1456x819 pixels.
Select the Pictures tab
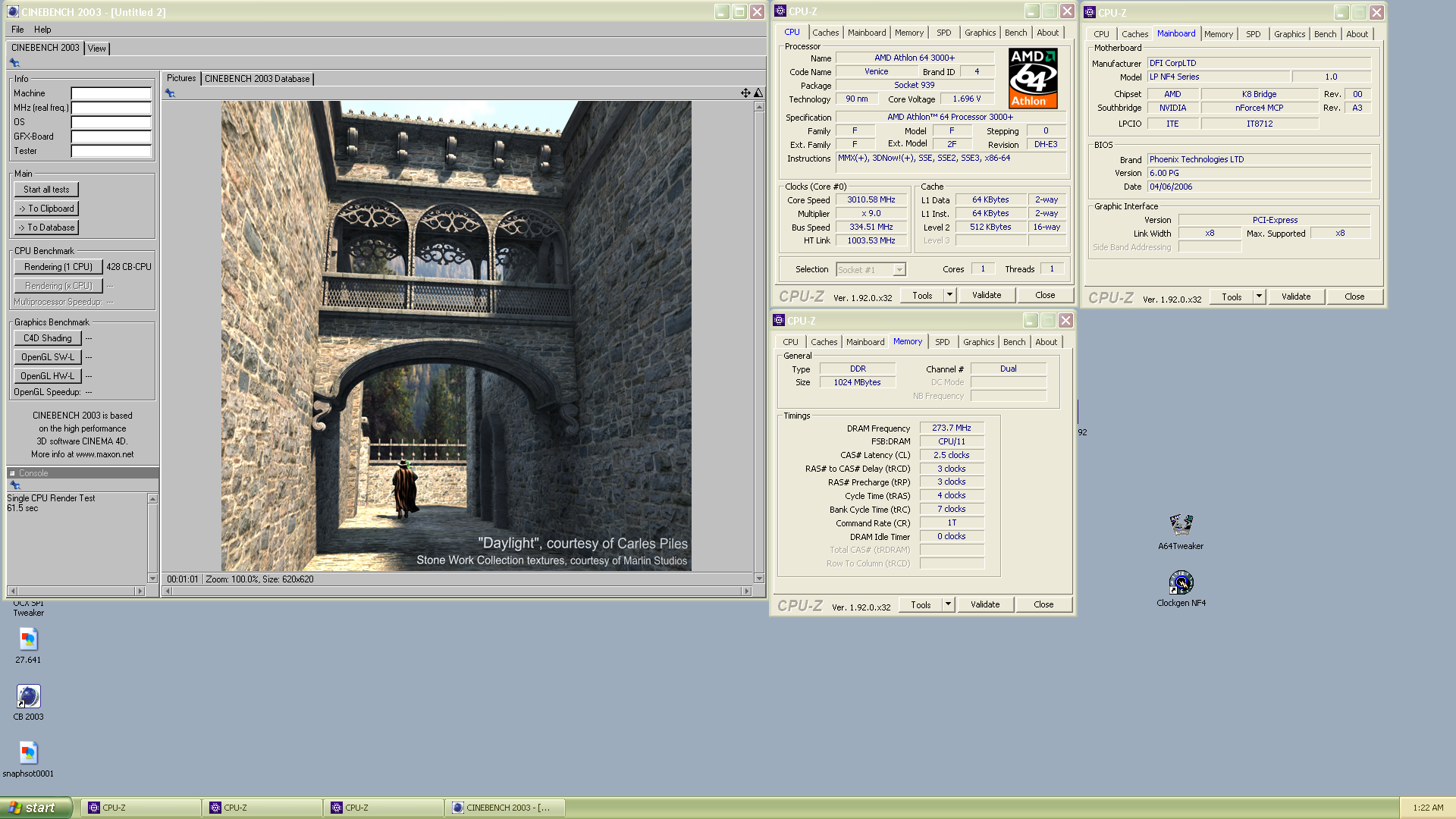pos(181,78)
